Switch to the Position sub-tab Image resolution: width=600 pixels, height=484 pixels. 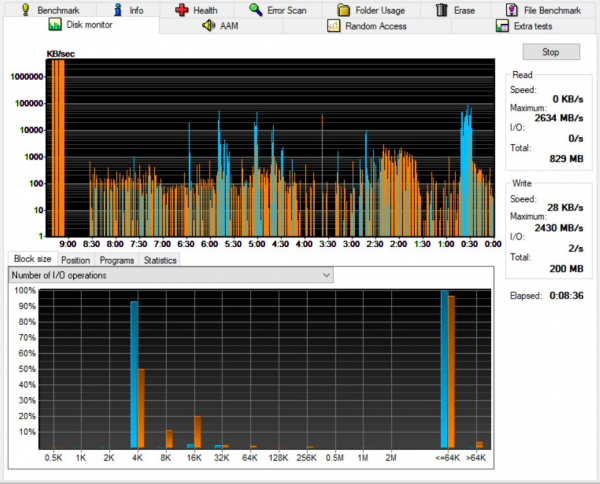click(75, 260)
